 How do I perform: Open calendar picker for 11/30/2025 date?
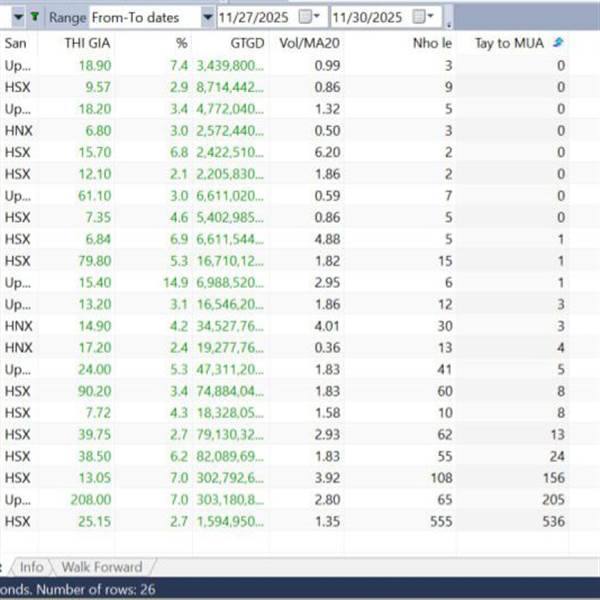click(423, 17)
